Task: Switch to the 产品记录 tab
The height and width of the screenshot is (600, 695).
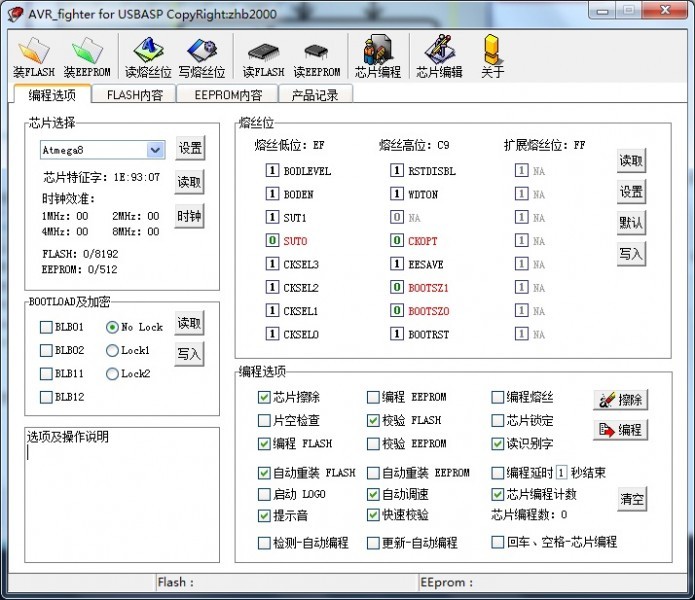Action: coord(314,95)
